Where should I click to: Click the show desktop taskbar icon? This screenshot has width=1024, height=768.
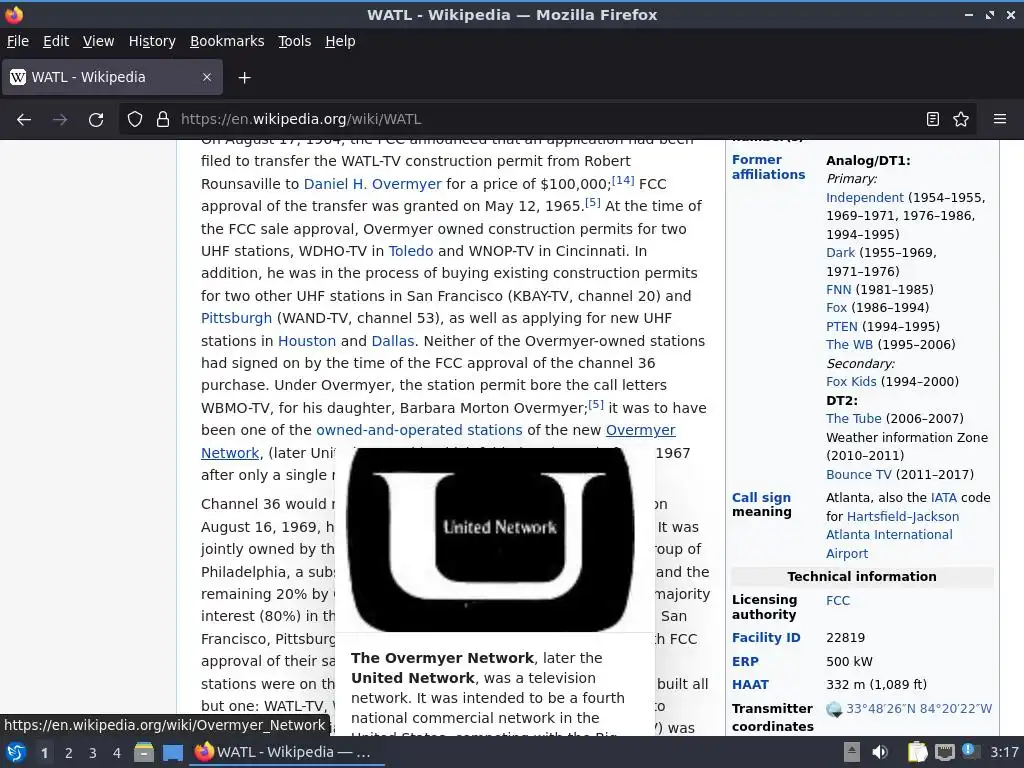tap(173, 752)
